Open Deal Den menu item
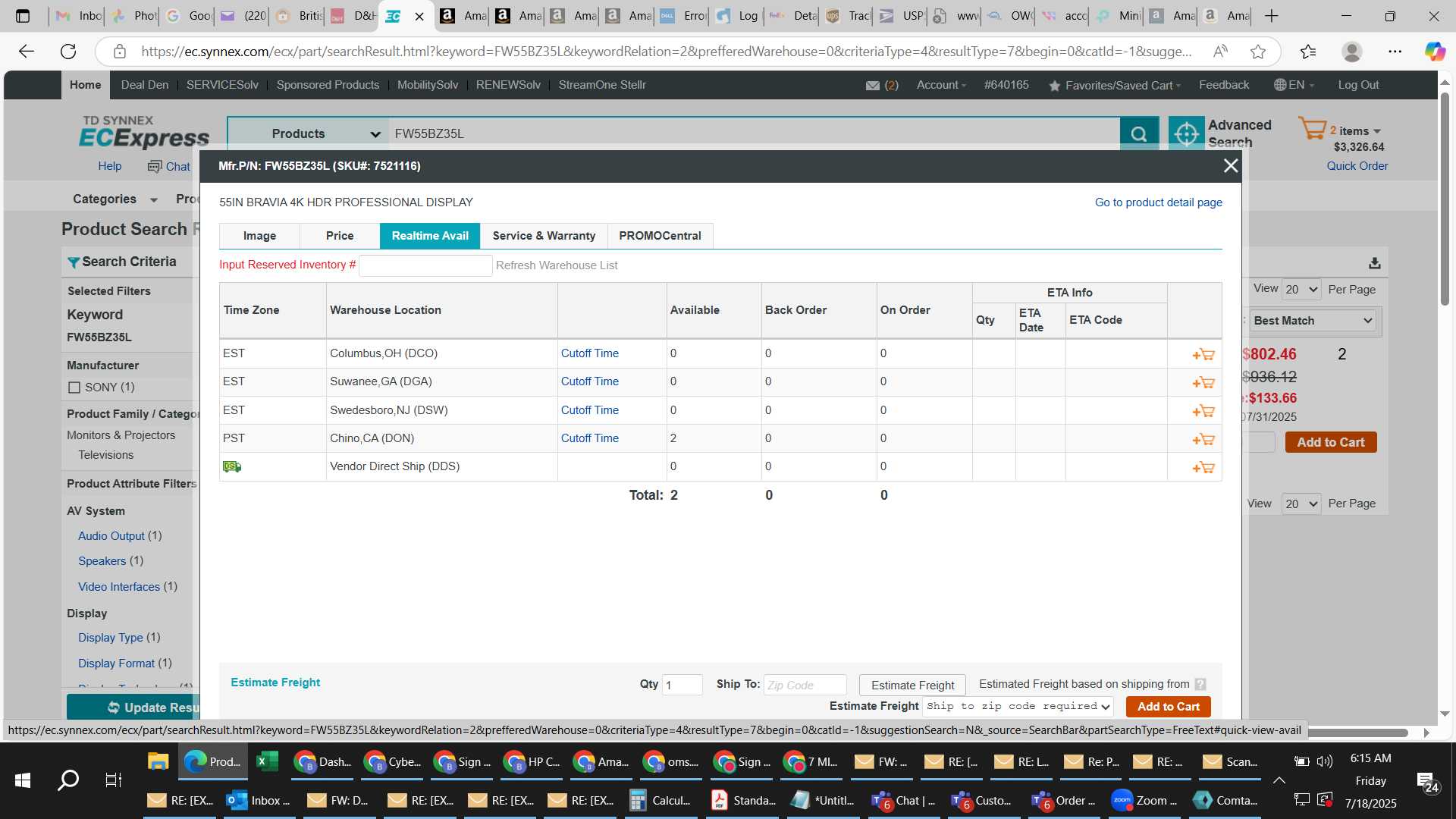This screenshot has width=1456, height=819. click(145, 85)
